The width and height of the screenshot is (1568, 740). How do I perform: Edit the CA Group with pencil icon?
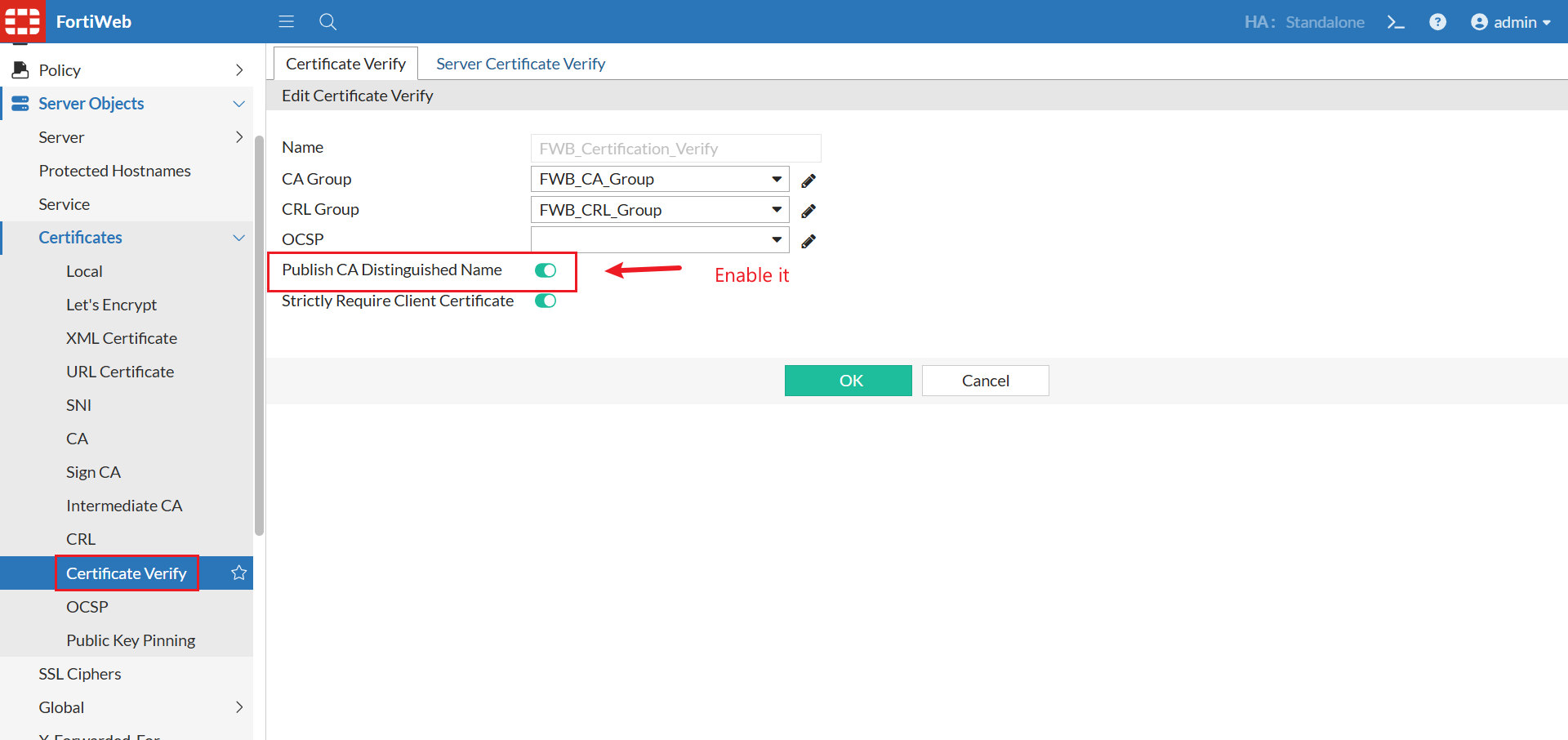[x=808, y=181]
